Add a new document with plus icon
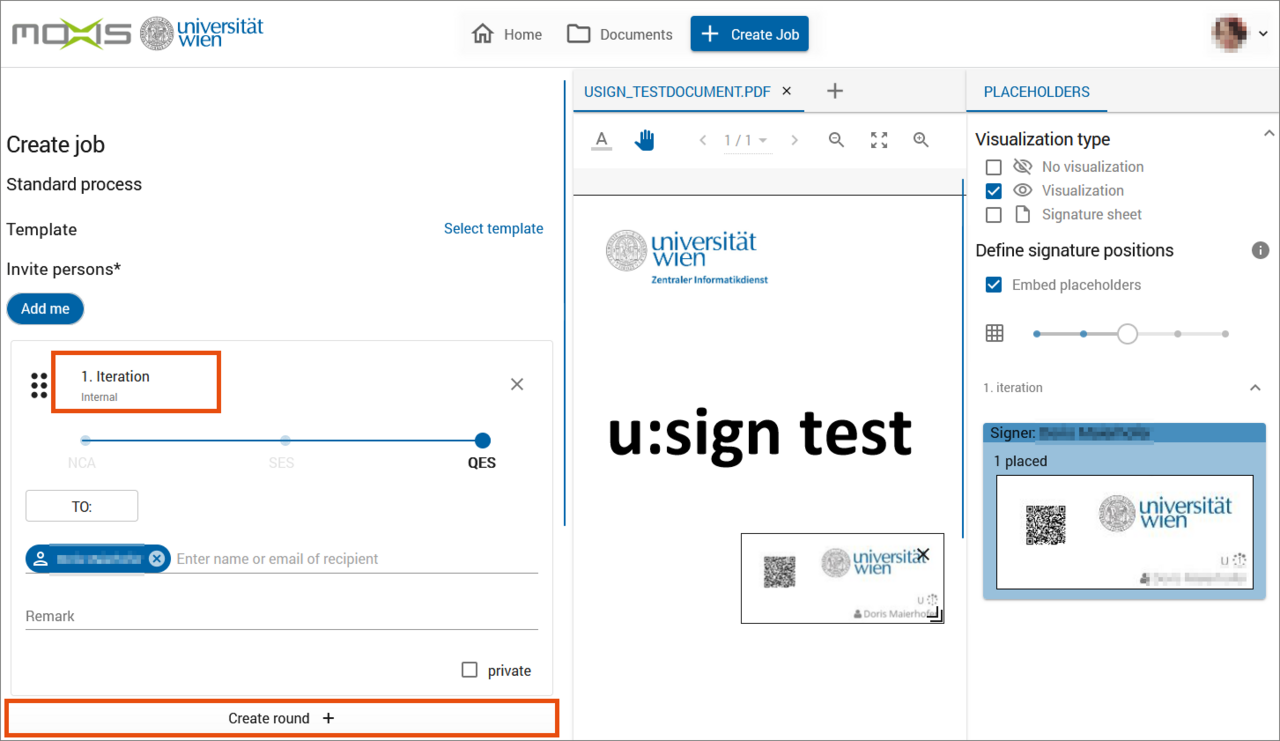Viewport: 1280px width, 741px height. (x=835, y=91)
